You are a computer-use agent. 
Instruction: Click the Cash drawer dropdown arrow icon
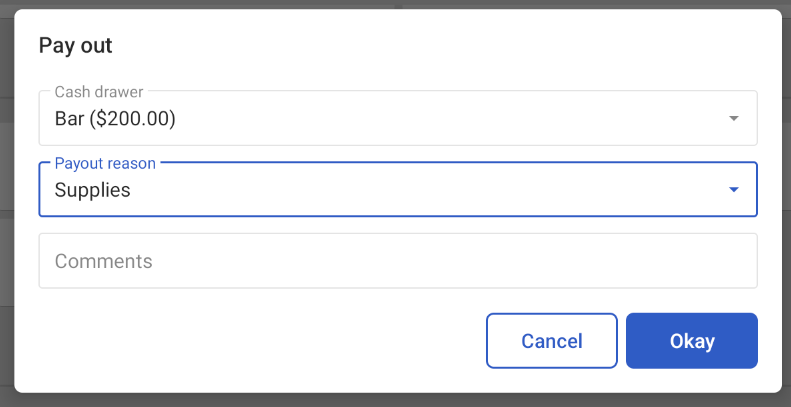pyautogui.click(x=733, y=119)
